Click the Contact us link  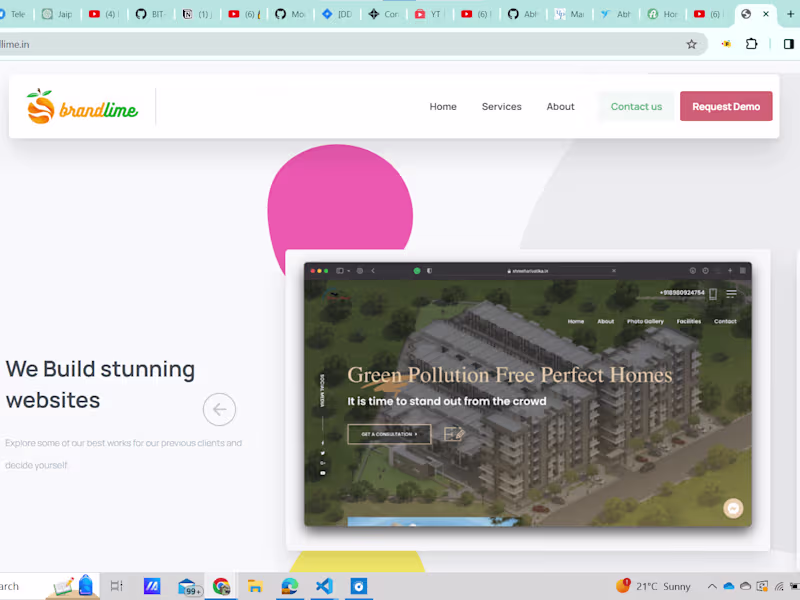coord(636,106)
